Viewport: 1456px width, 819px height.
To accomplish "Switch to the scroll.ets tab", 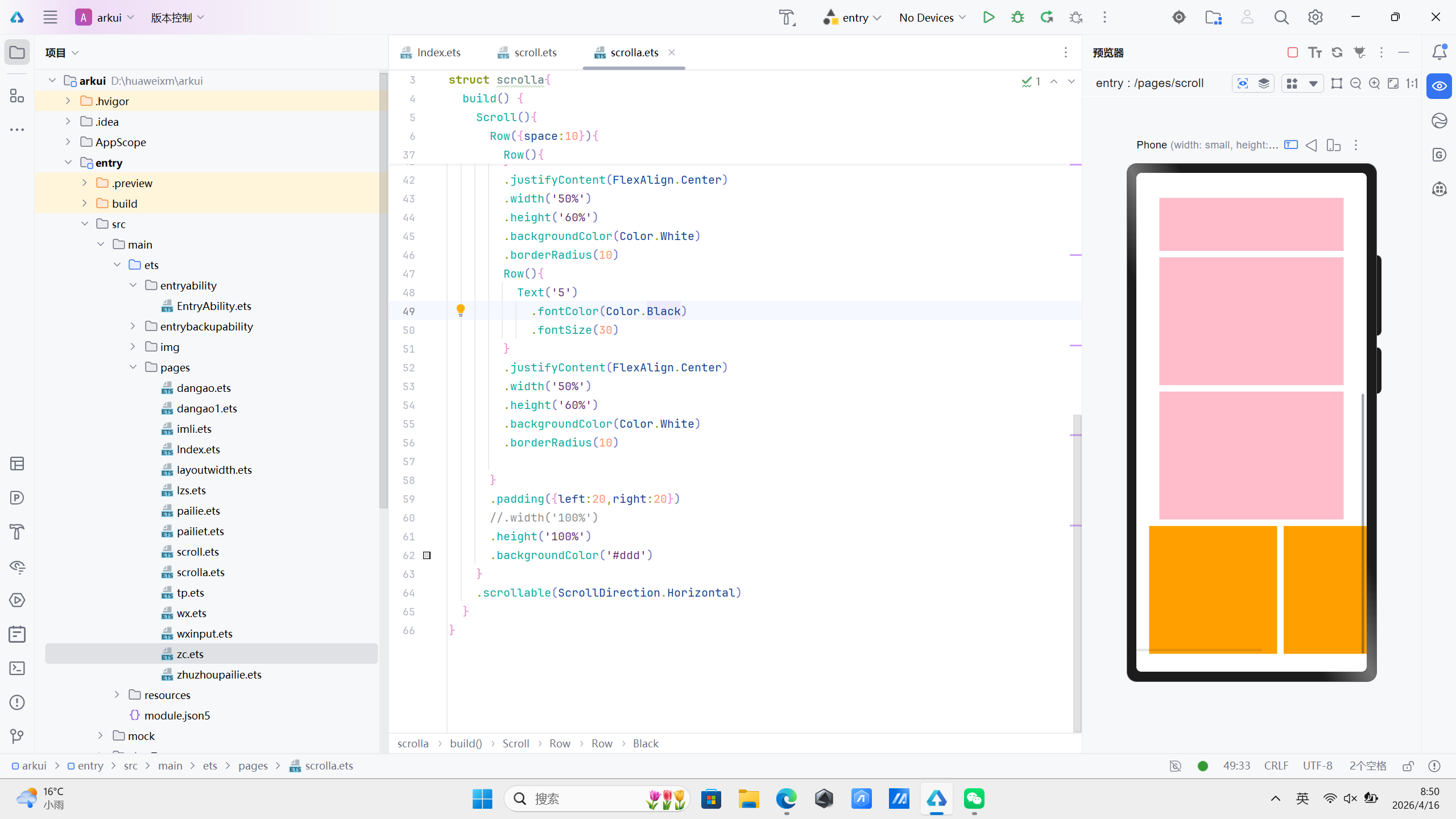I will click(x=535, y=52).
